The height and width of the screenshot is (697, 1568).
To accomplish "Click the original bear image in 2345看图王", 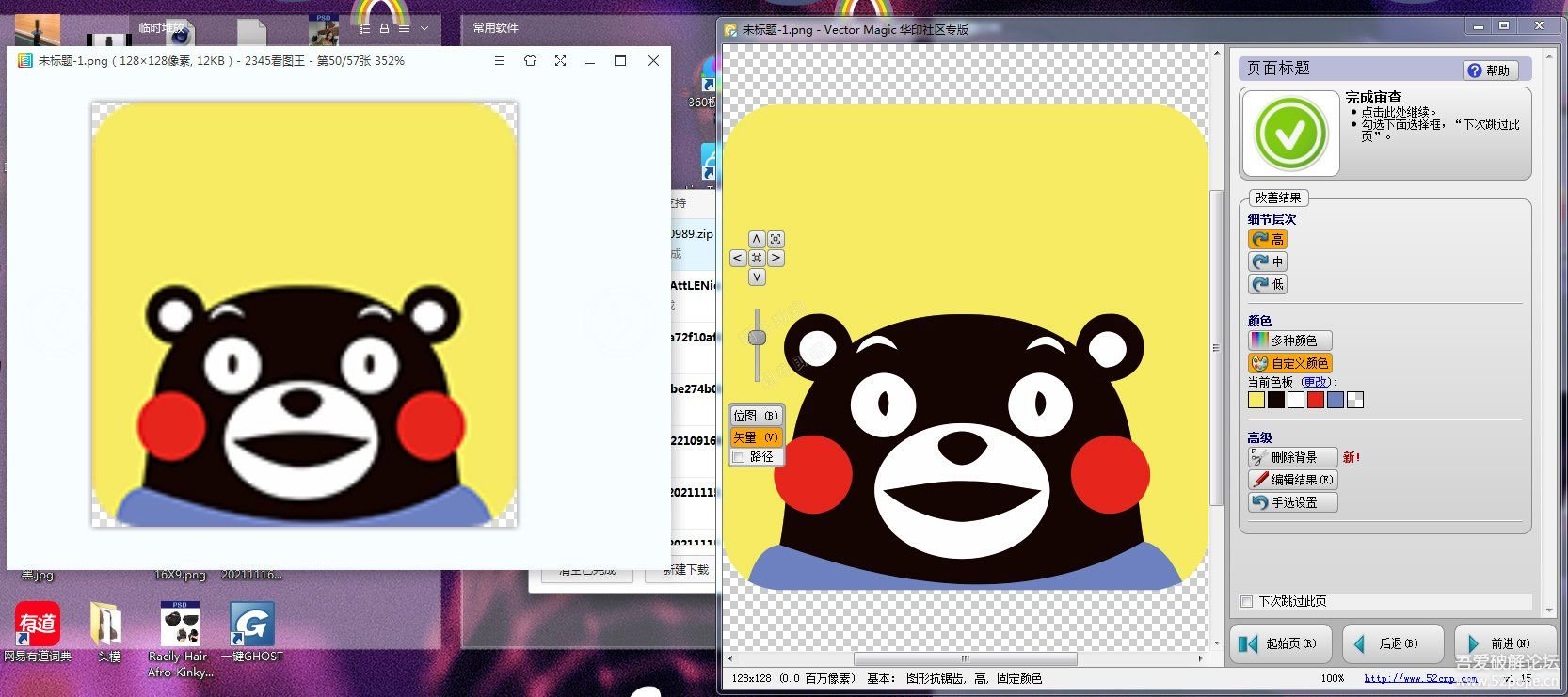I will [x=304, y=314].
